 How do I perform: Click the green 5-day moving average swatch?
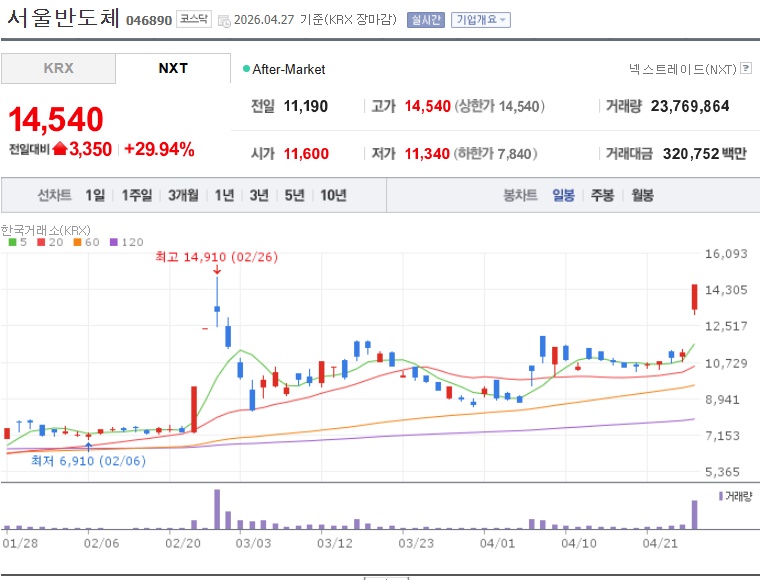[13, 242]
